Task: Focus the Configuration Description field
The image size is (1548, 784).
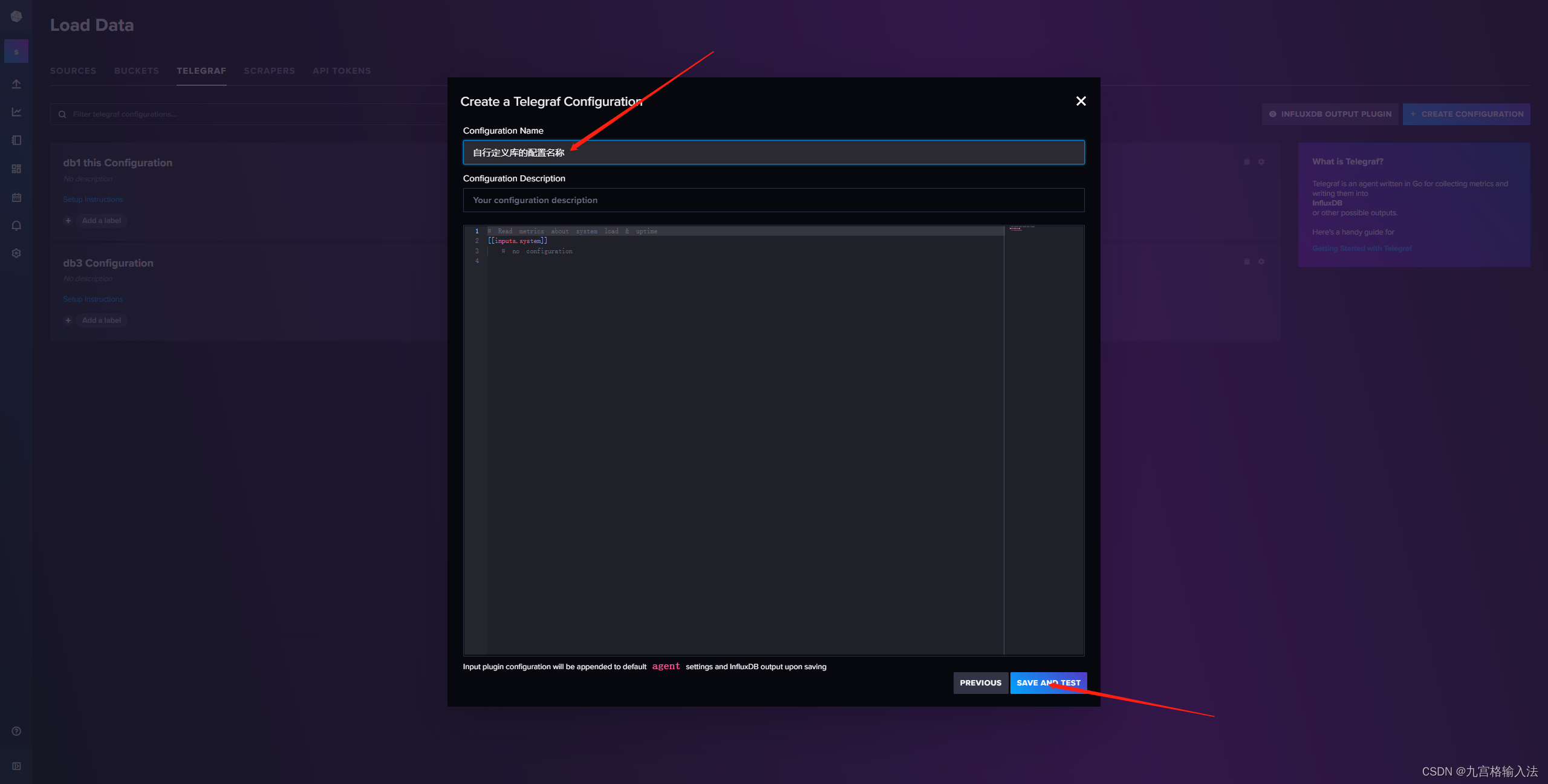Action: [773, 200]
